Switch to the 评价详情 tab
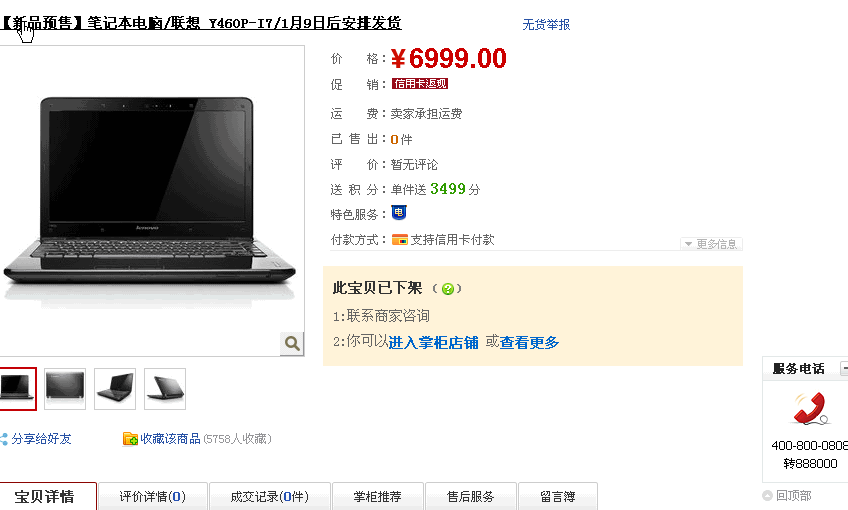This screenshot has height=510, width=848. pos(153,496)
